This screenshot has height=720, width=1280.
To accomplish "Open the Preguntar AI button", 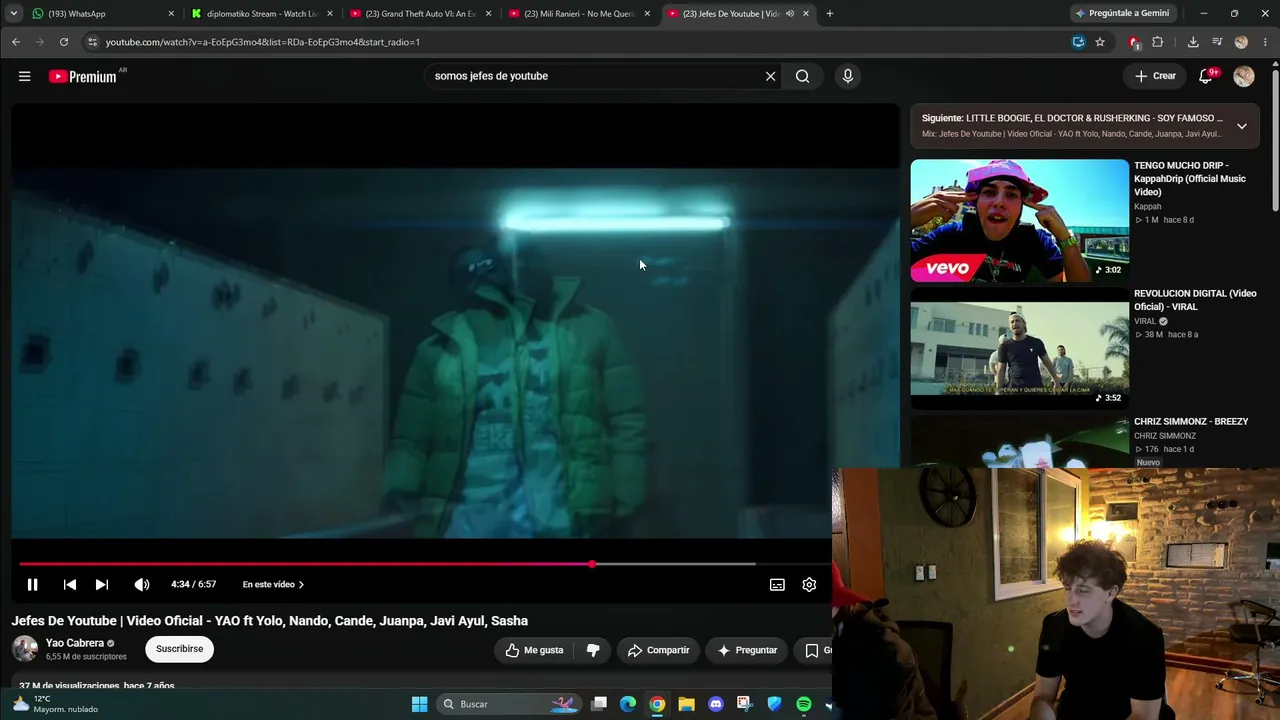I will pos(746,650).
